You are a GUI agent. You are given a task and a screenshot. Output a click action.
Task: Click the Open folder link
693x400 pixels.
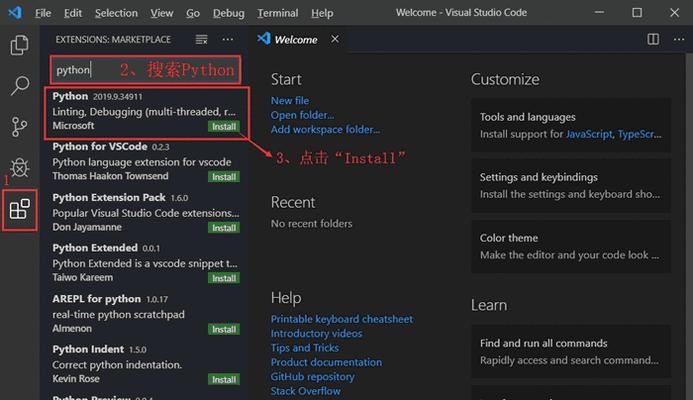click(302, 115)
